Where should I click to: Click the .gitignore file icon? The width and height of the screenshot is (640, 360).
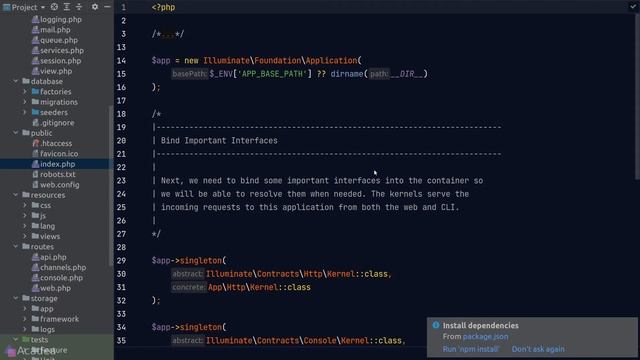pyautogui.click(x=36, y=122)
